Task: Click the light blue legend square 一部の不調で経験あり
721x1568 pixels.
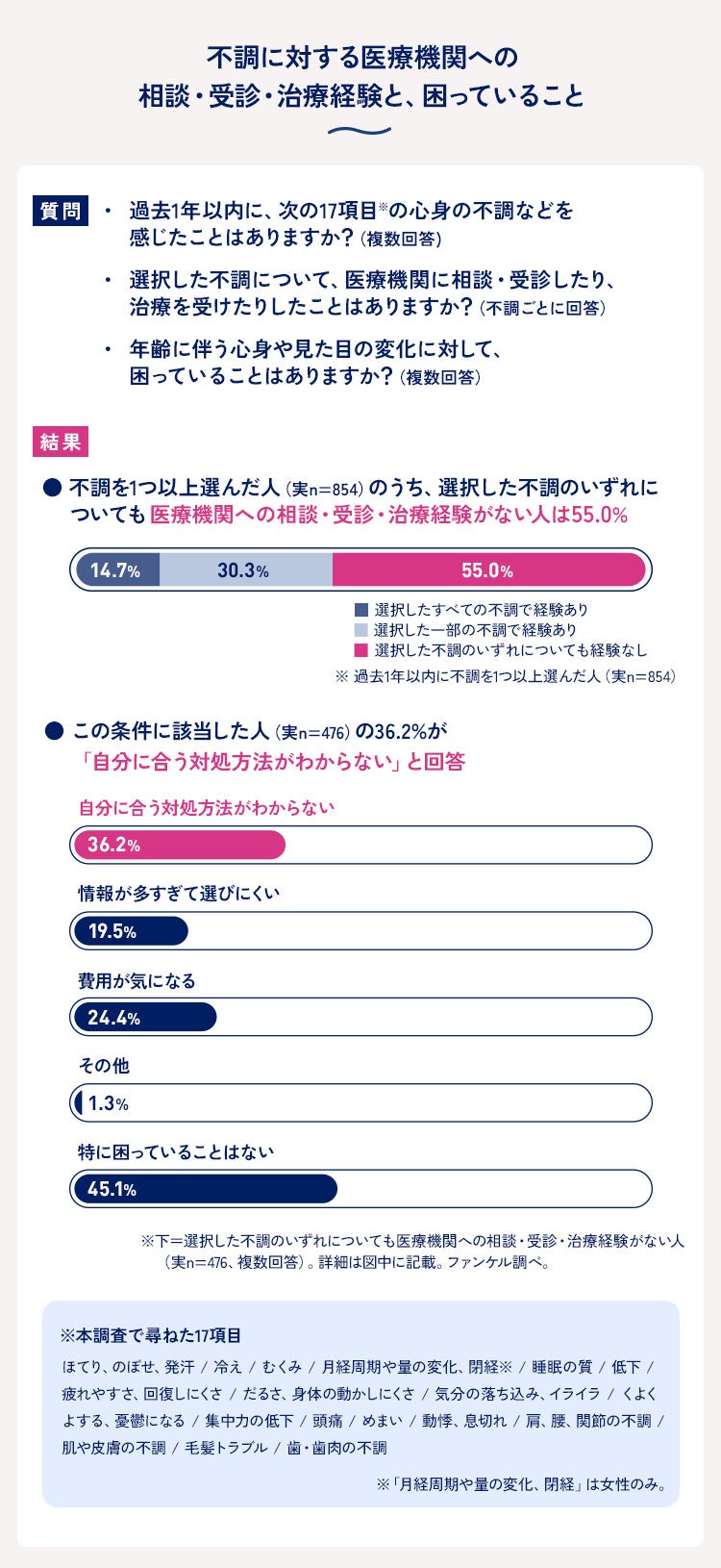Action: coord(361,630)
